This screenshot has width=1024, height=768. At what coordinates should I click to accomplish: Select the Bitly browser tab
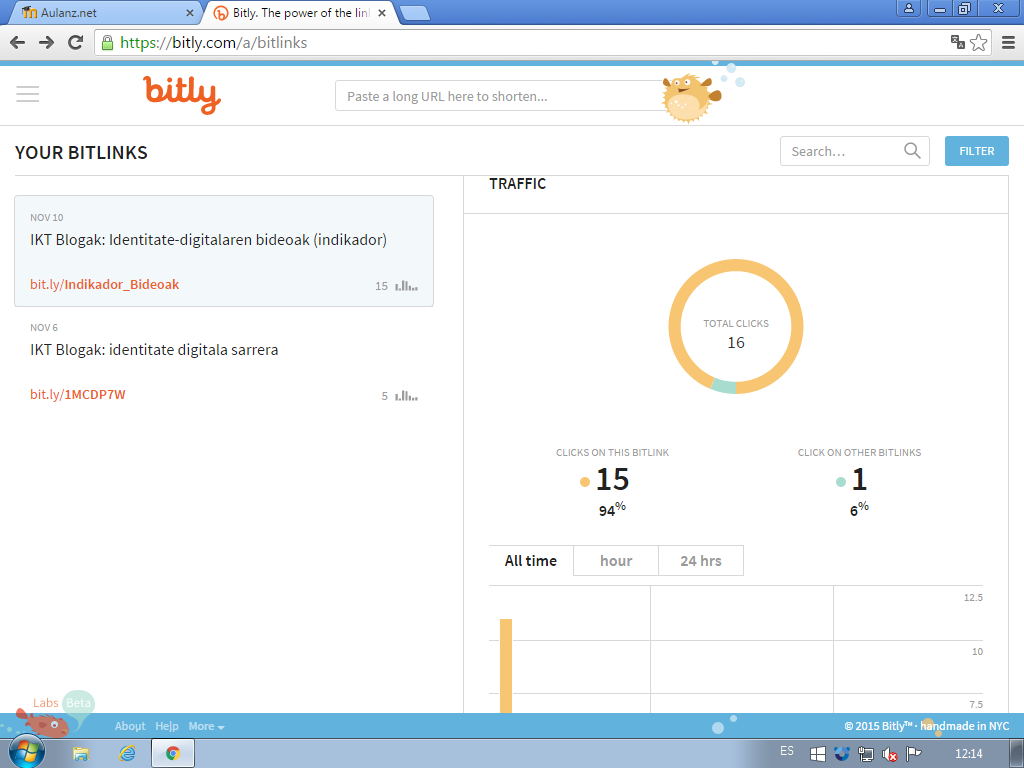click(300, 12)
